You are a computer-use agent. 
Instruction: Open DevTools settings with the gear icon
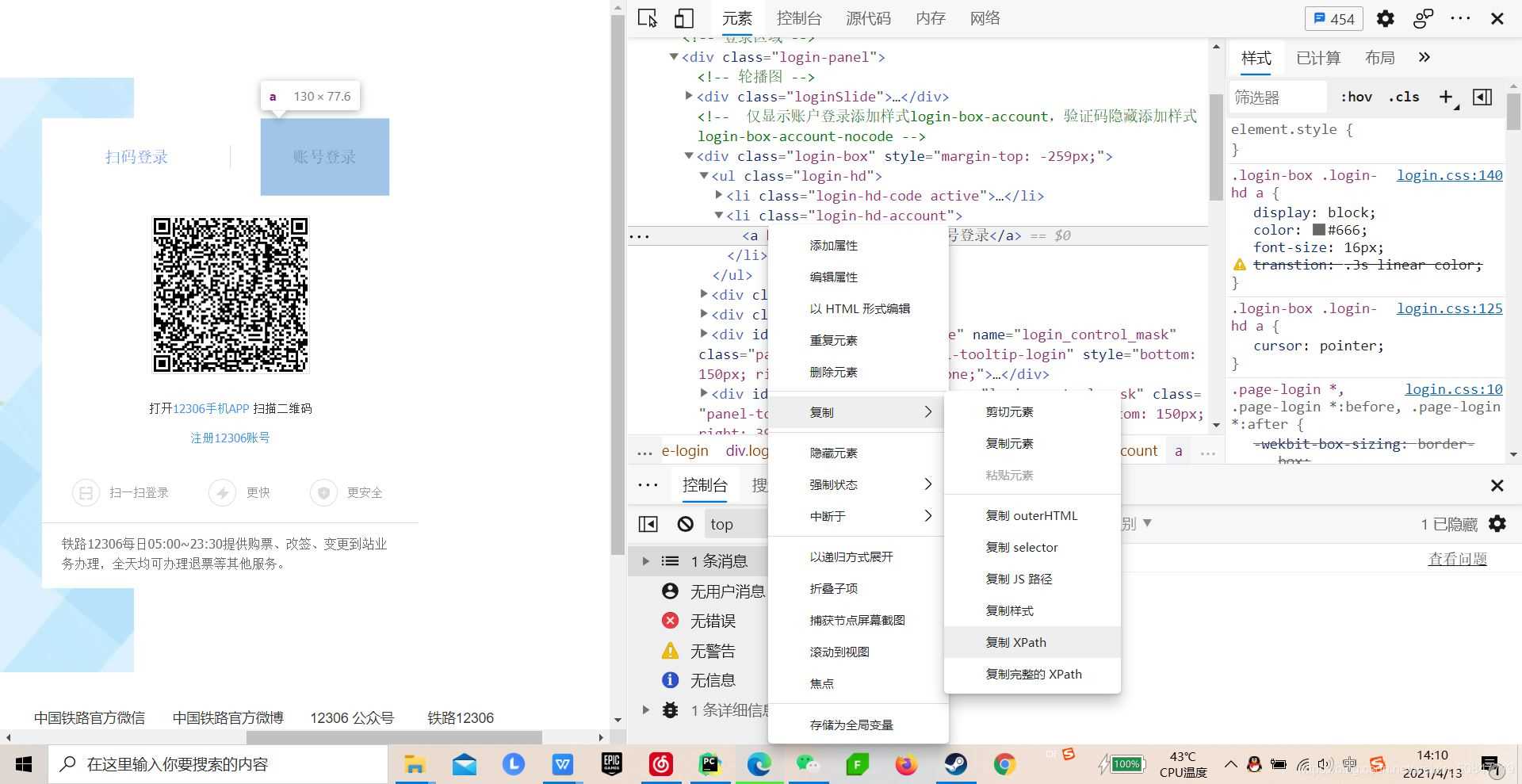[x=1385, y=17]
